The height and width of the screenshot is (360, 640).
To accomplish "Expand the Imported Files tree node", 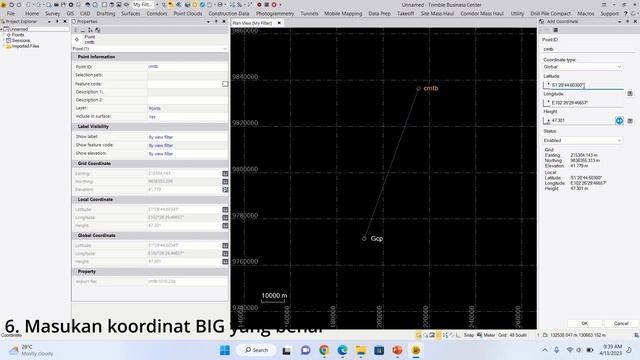I will [x=4, y=47].
